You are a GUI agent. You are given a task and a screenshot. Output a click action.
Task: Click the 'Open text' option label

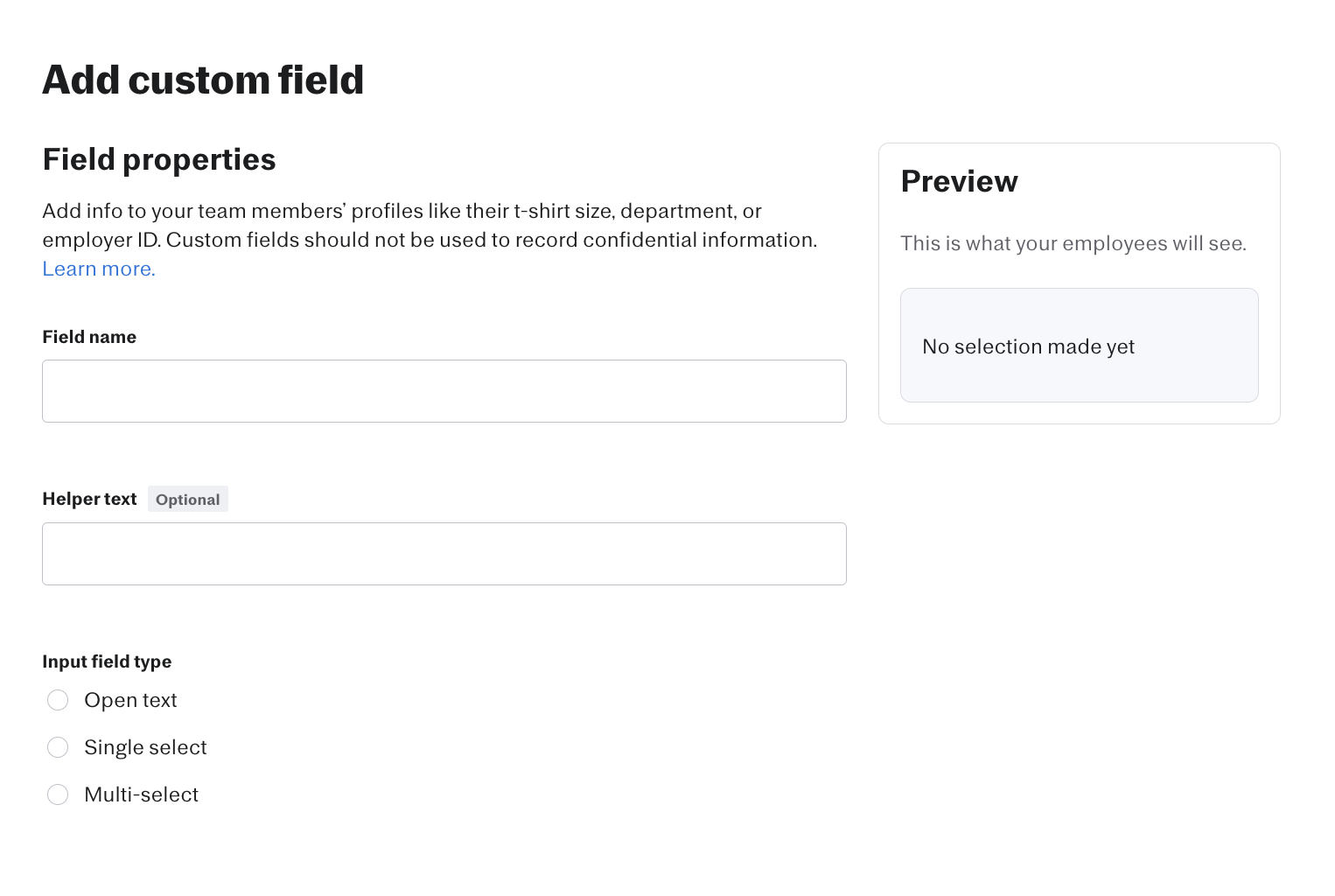pyautogui.click(x=130, y=700)
